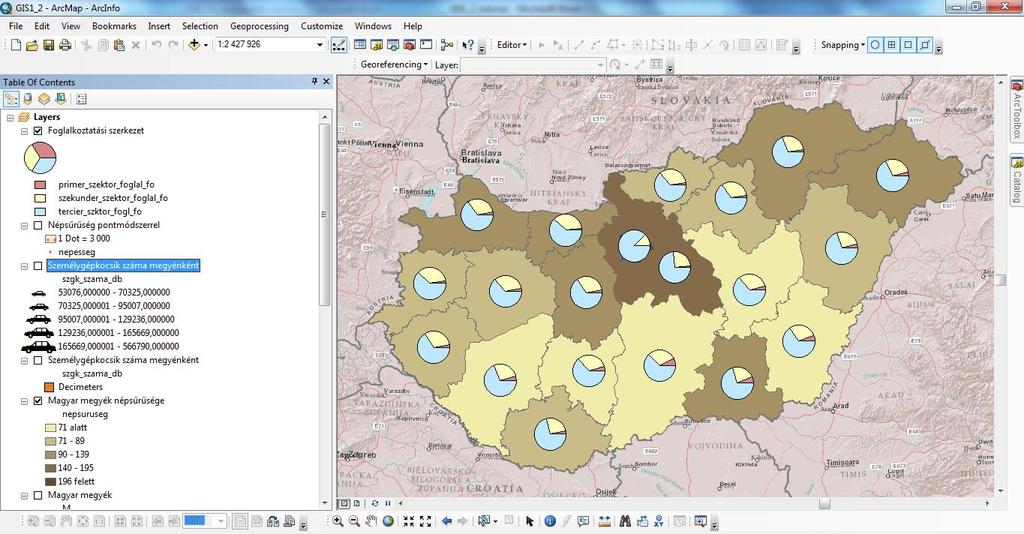Open the Customize menu
The width and height of the screenshot is (1024, 534).
(x=321, y=26)
